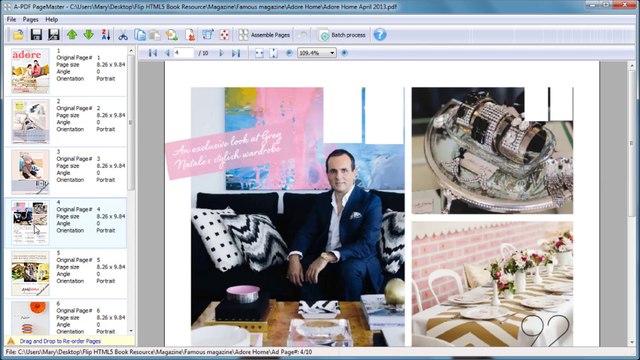640x360 pixels.
Task: Go to previous page in viewer
Action: (167, 53)
